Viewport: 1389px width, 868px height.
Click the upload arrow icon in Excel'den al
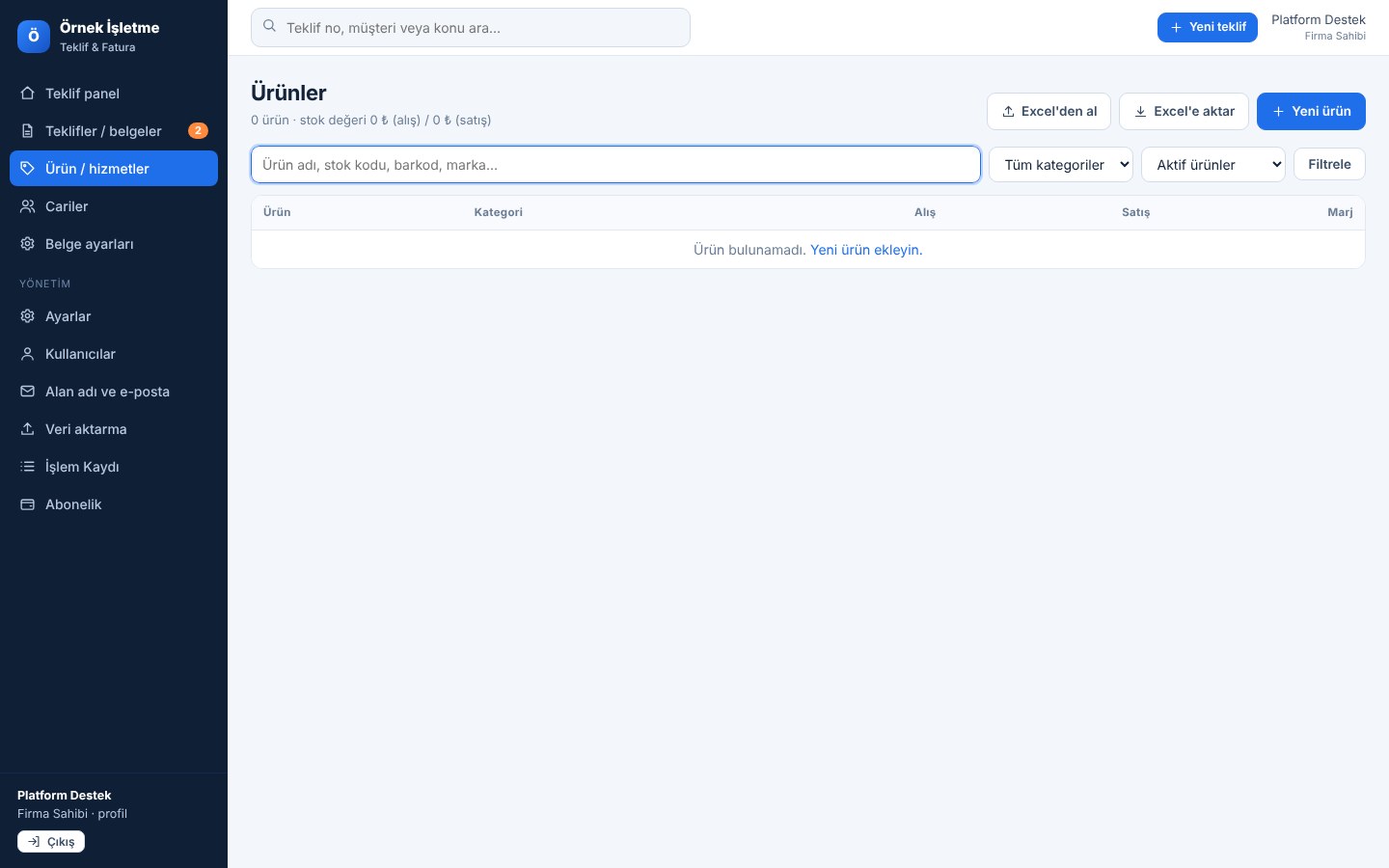tap(1008, 112)
